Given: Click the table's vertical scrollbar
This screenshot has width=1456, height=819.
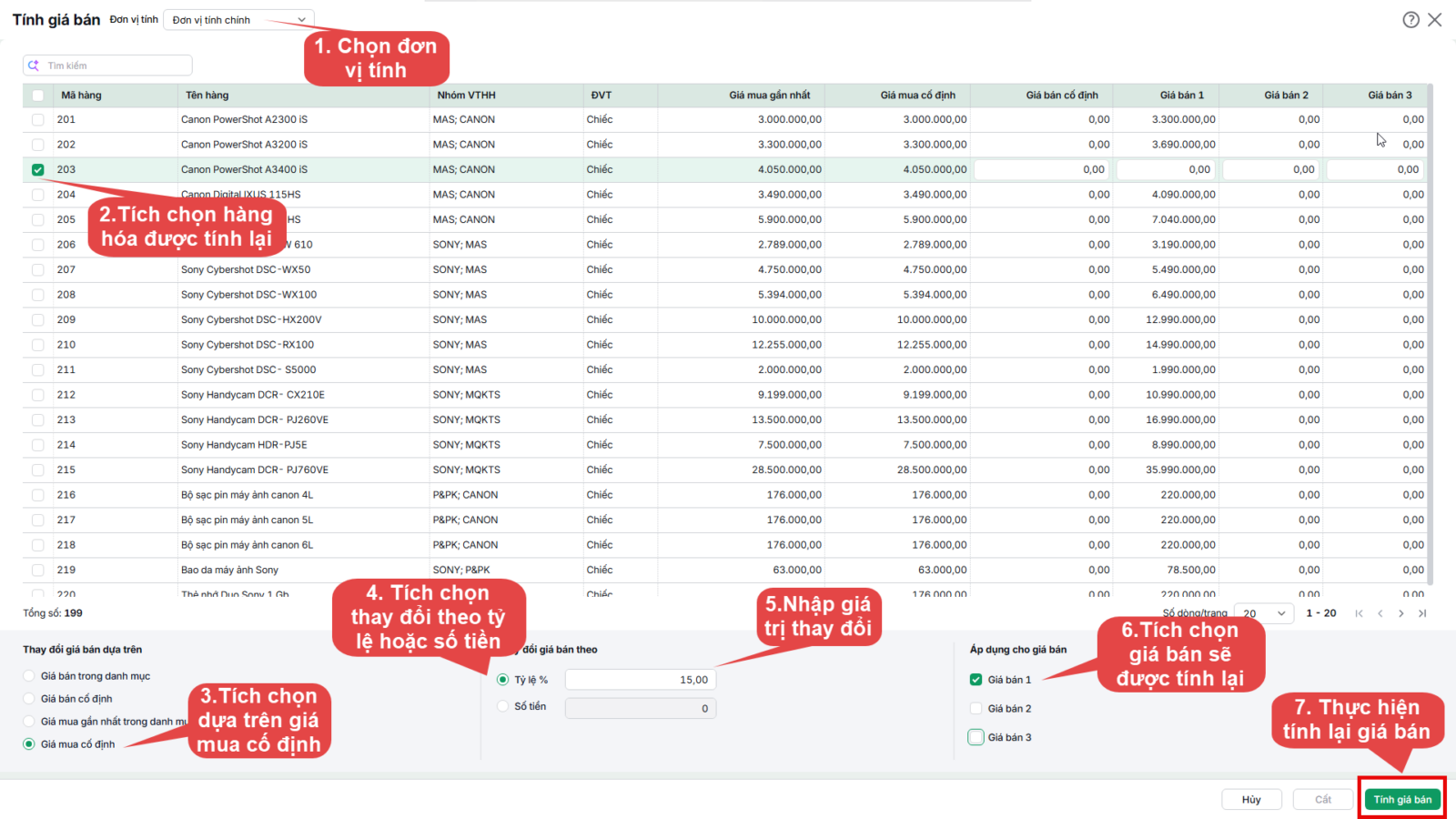Looking at the screenshot, I should [x=1430, y=335].
